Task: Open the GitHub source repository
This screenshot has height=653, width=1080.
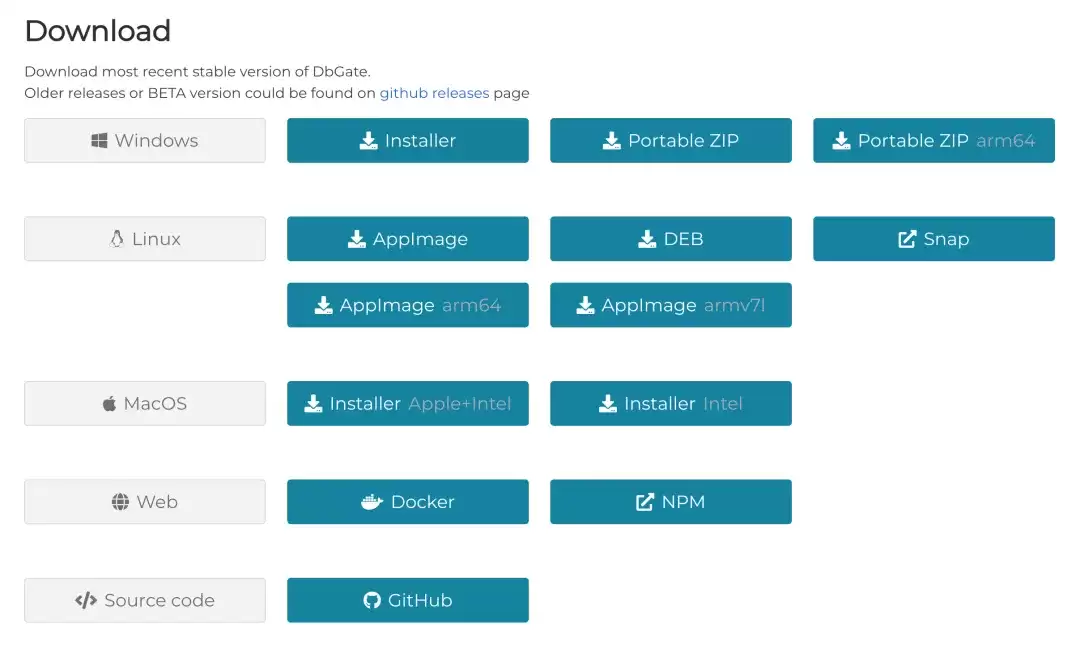Action: click(x=408, y=601)
